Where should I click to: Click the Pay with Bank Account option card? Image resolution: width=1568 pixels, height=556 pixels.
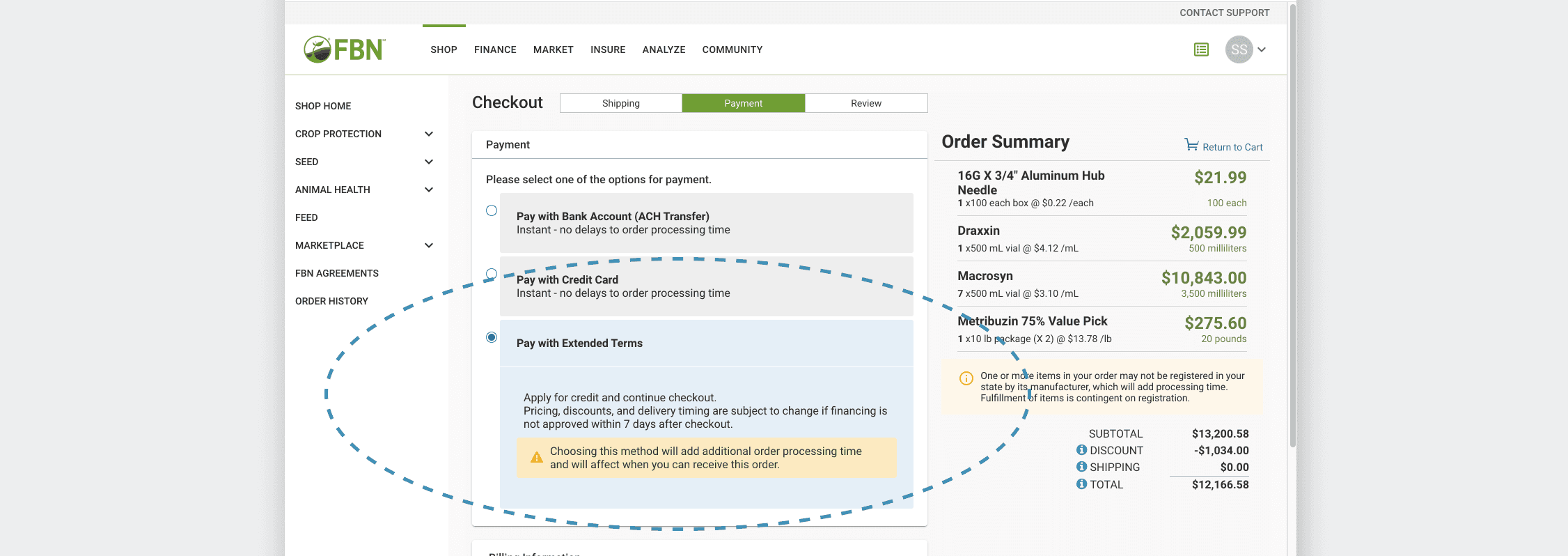pyautogui.click(x=707, y=223)
